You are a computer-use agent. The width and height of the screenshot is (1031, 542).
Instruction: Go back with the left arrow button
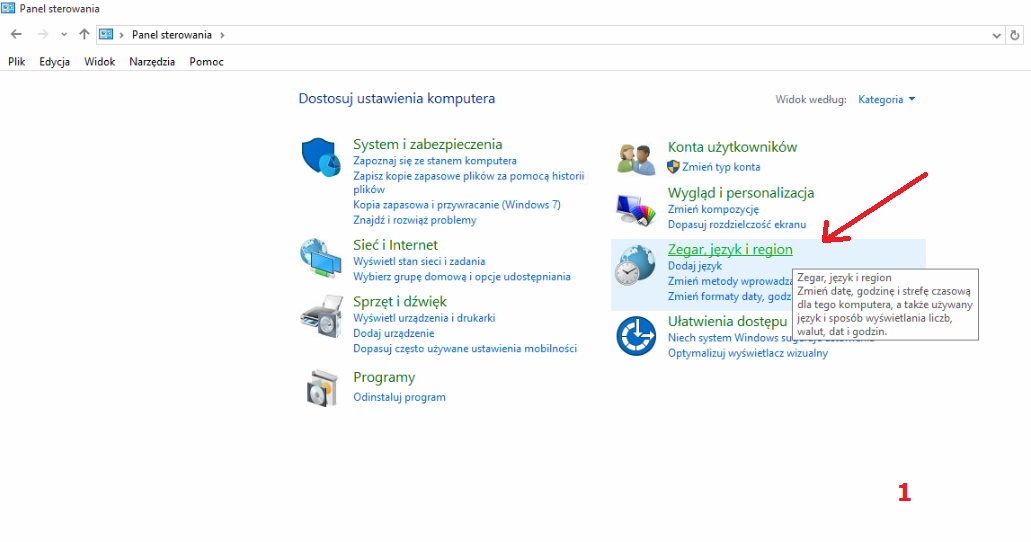16,34
